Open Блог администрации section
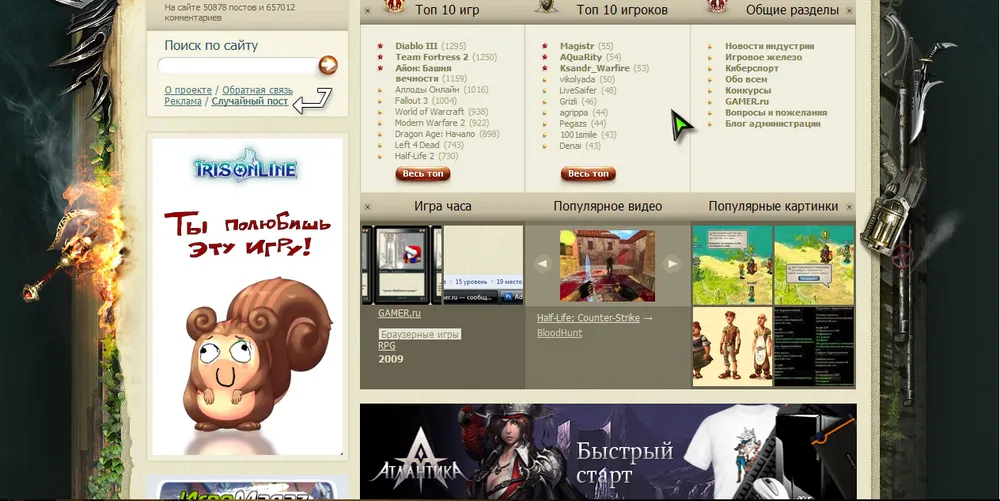The width and height of the screenshot is (1000, 501). 773,124
